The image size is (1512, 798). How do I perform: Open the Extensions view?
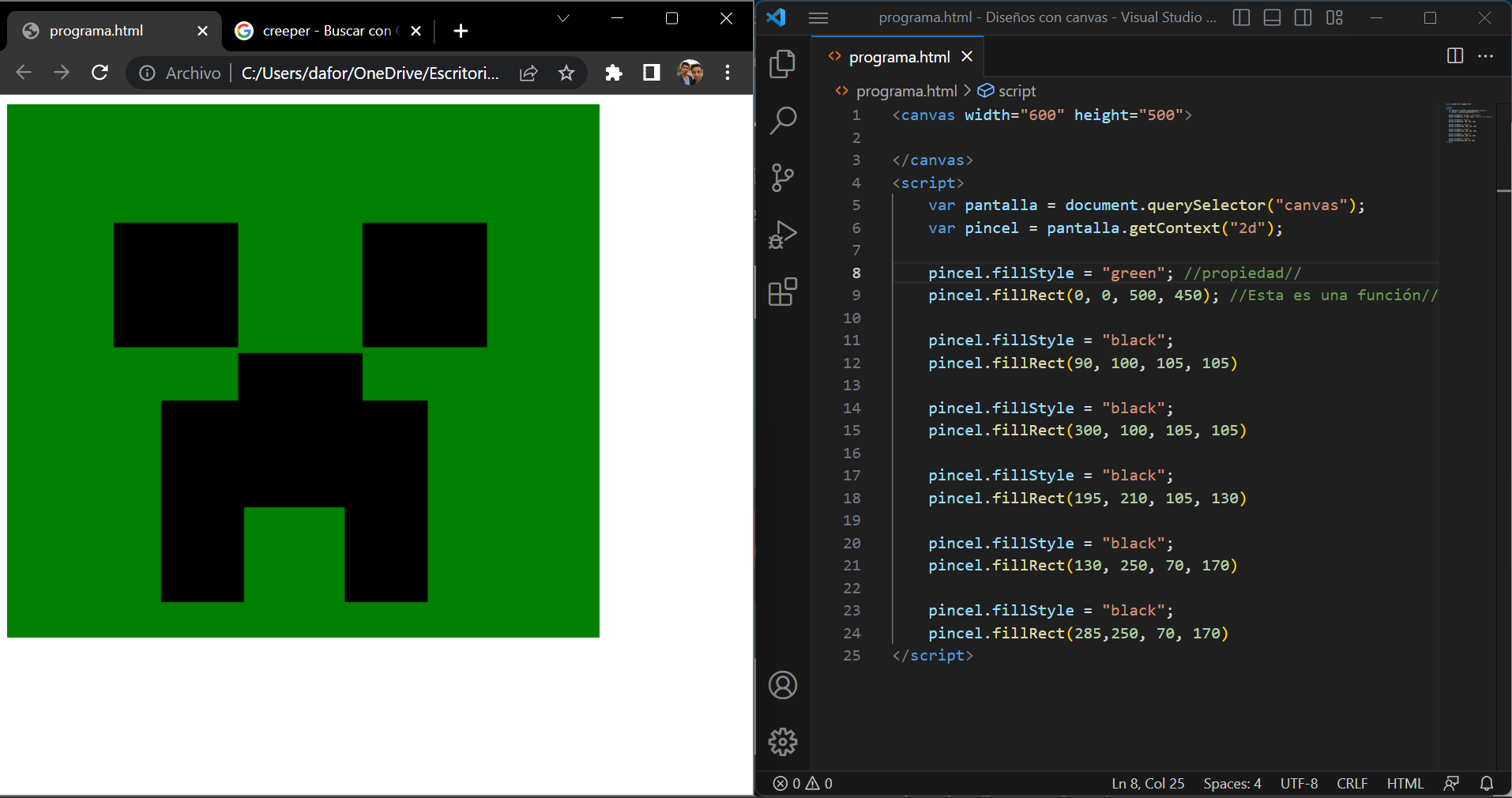783,292
